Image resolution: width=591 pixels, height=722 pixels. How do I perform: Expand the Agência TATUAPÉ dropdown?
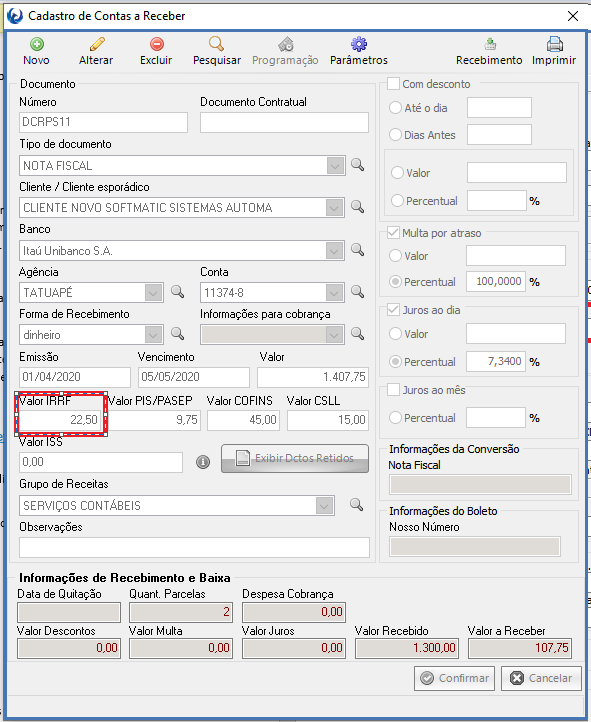[154, 293]
